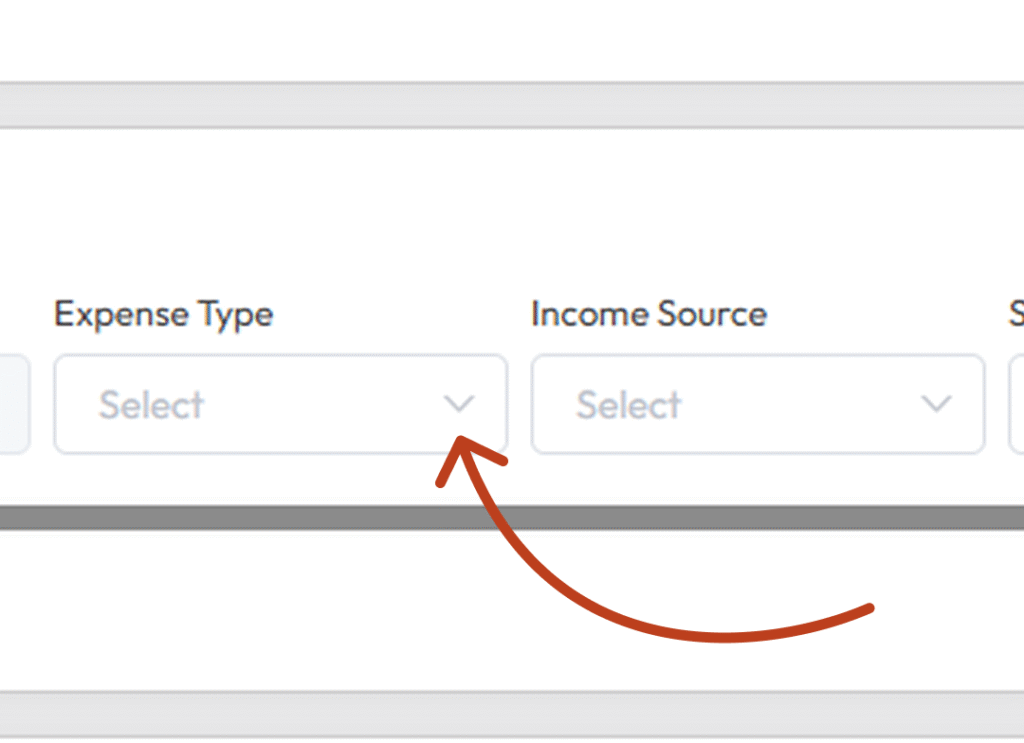
Task: Open the Expense Type dropdown
Action: point(281,404)
